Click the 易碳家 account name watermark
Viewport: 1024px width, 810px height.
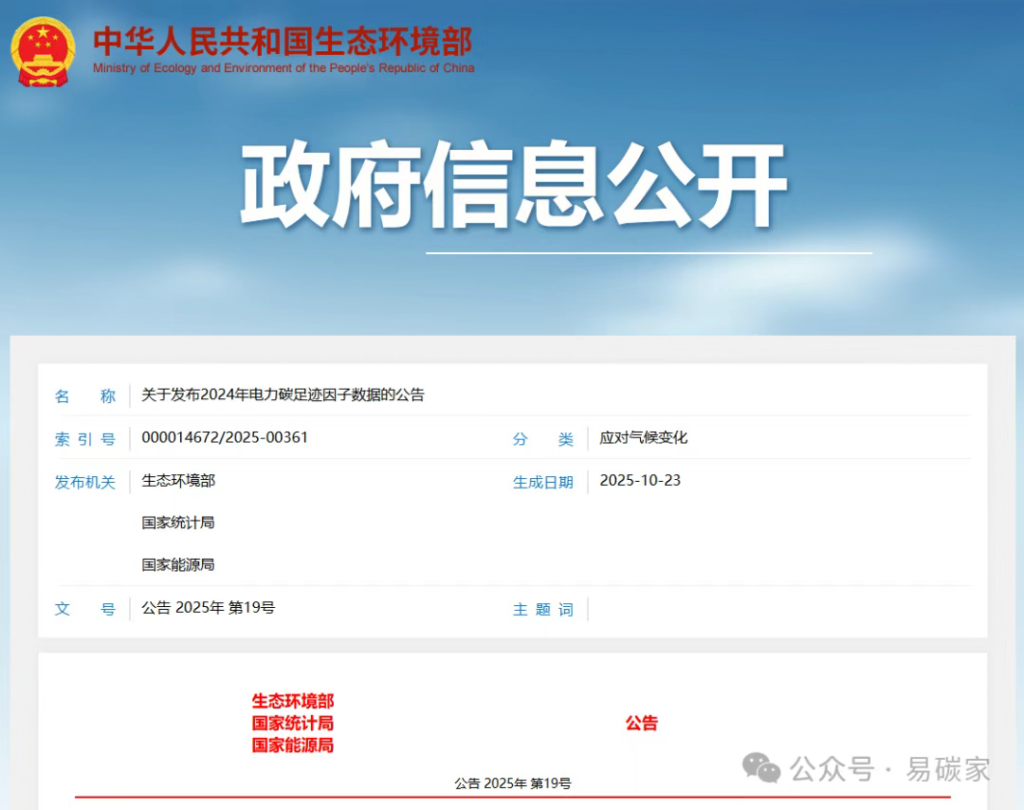[x=948, y=769]
